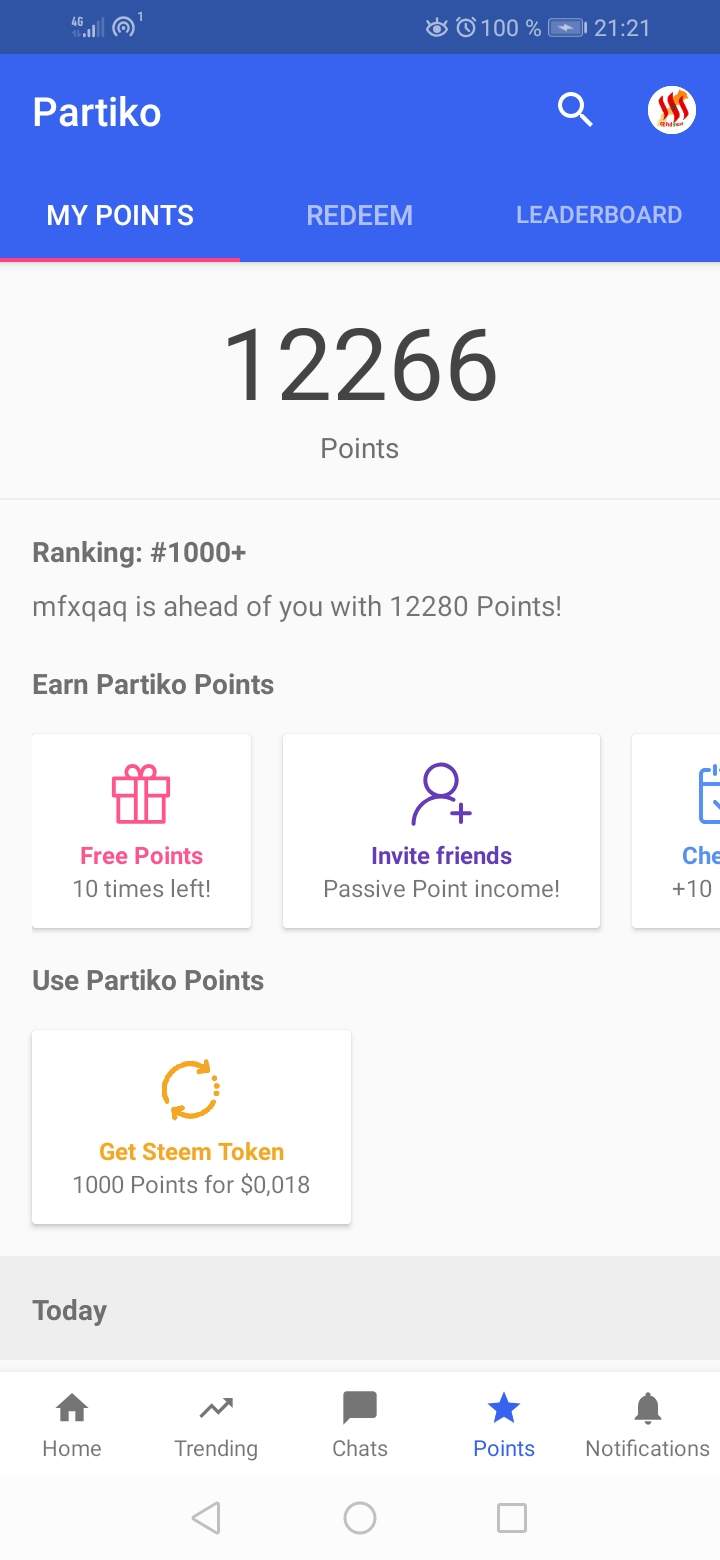Tap the Get Steem Token text
The width and height of the screenshot is (720, 1560).
click(191, 1152)
